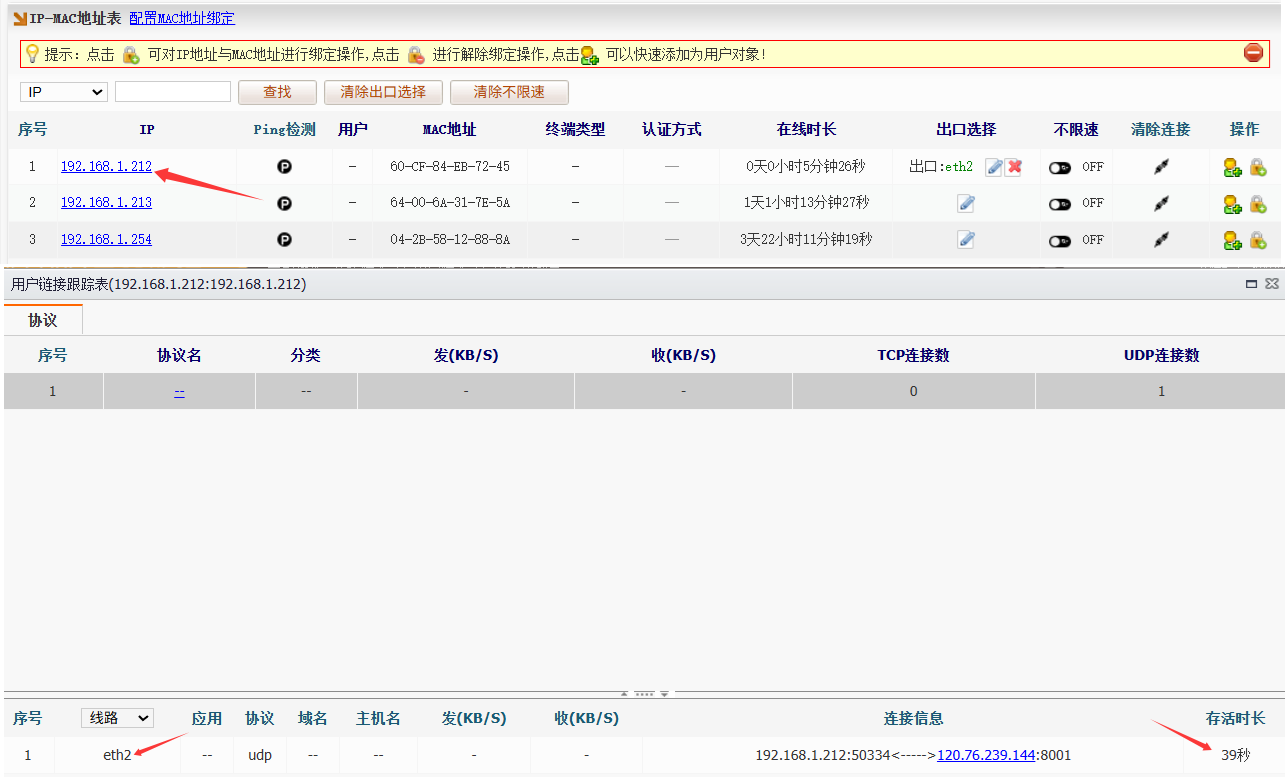Focus the search text field
The height and width of the screenshot is (777, 1285).
(173, 92)
